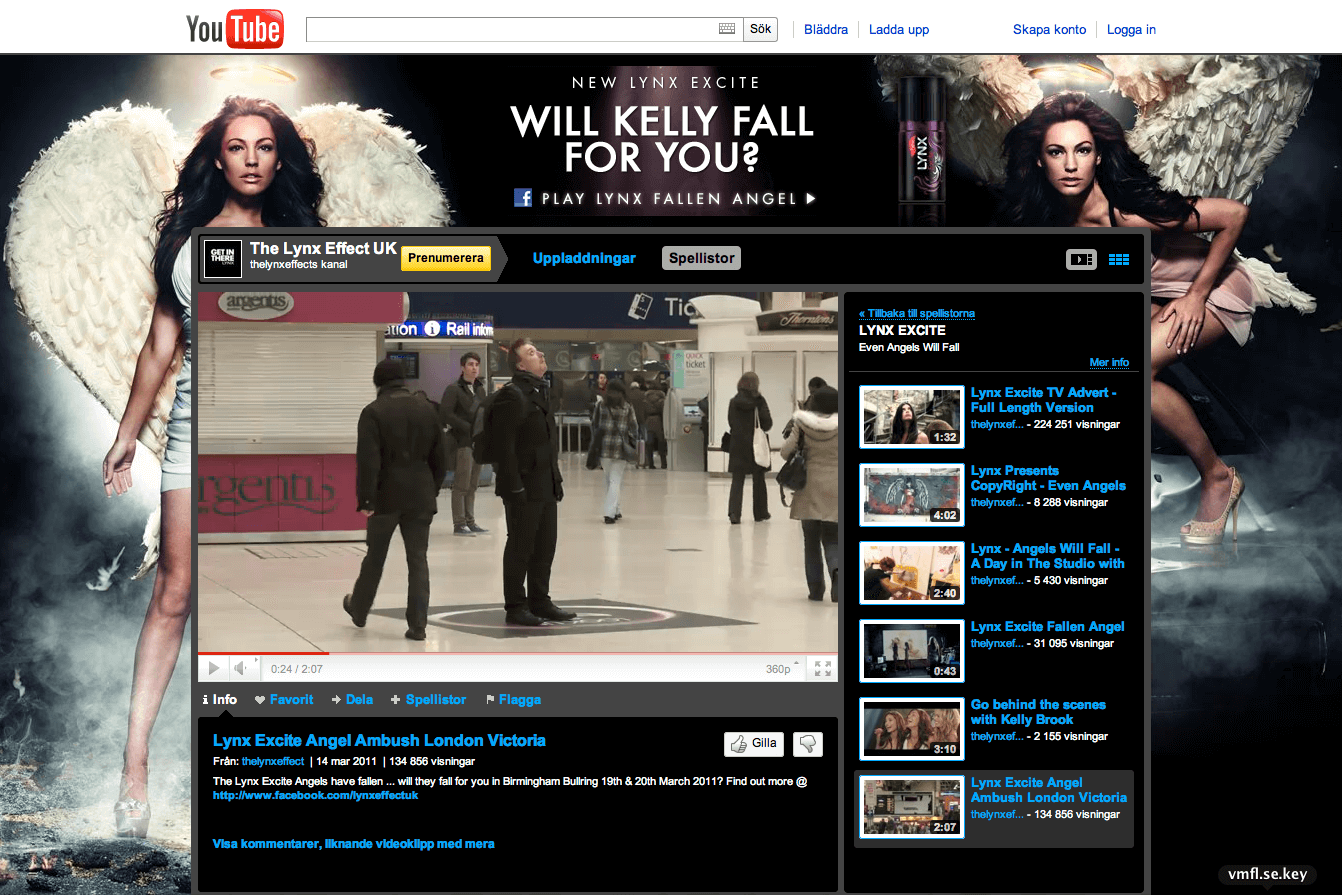Select the Spellistor tab
Viewport: 1342px width, 895px height.
[702, 258]
